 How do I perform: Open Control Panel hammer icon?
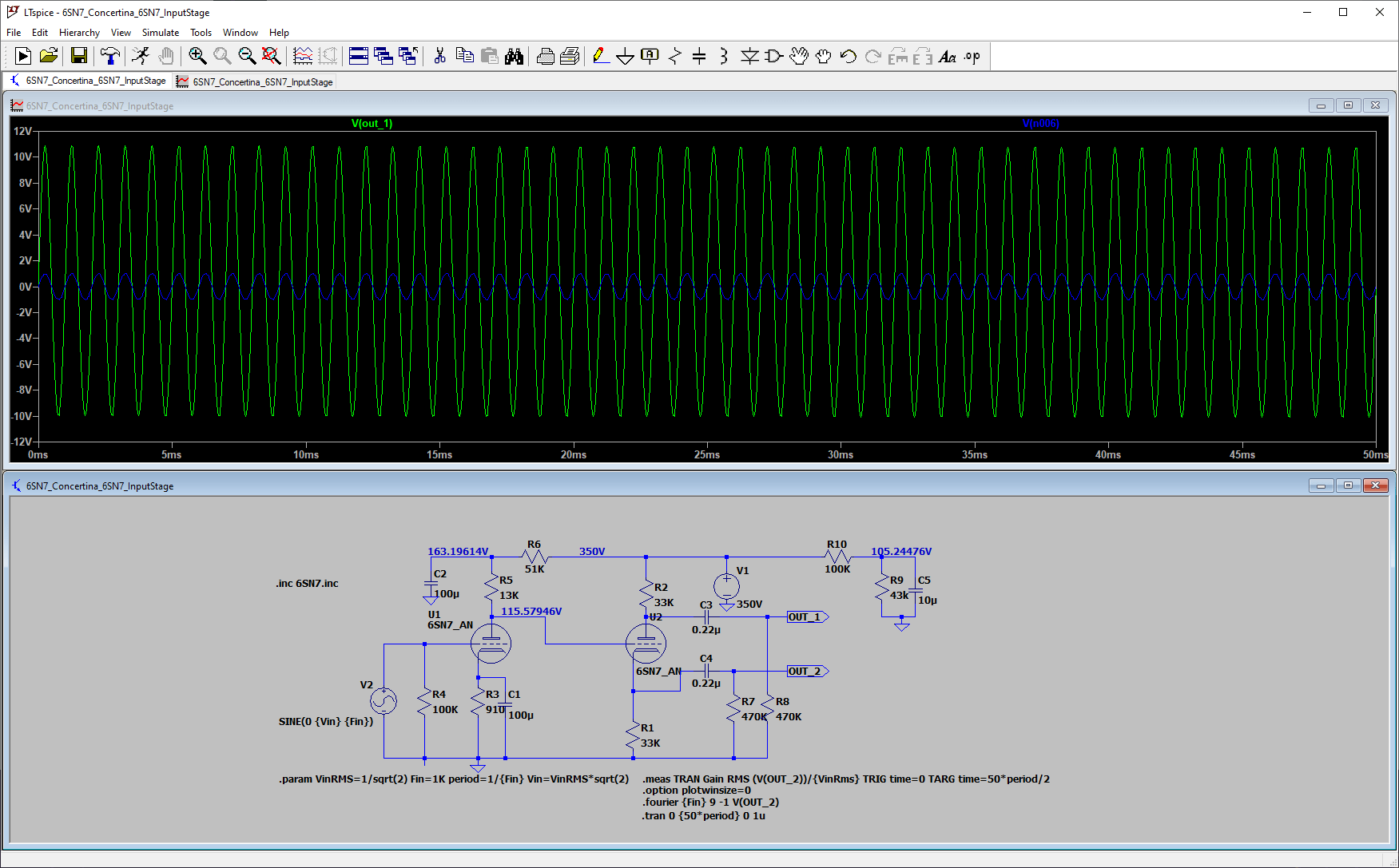tap(109, 56)
